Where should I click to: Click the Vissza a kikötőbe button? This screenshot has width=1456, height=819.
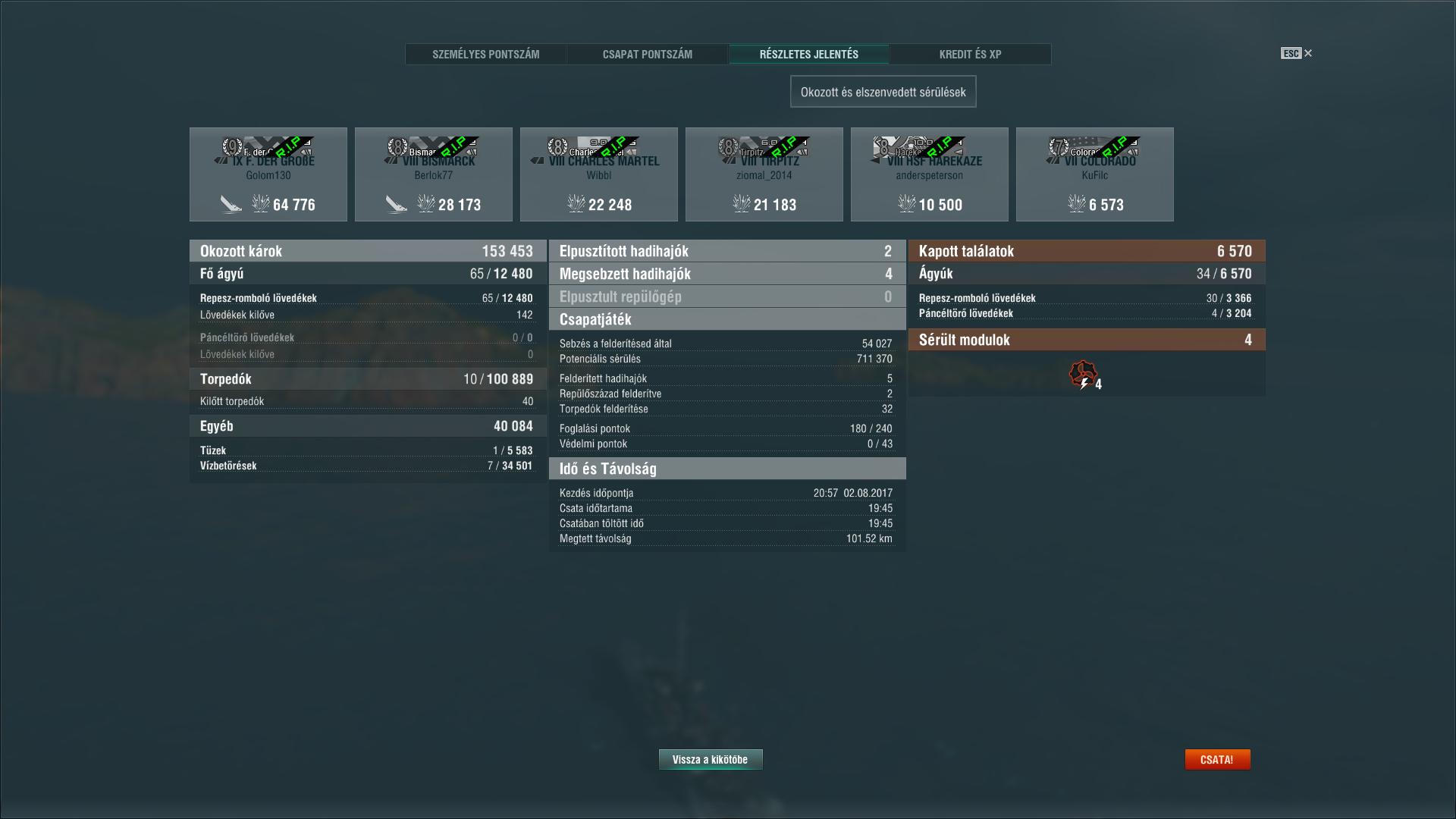(x=711, y=760)
